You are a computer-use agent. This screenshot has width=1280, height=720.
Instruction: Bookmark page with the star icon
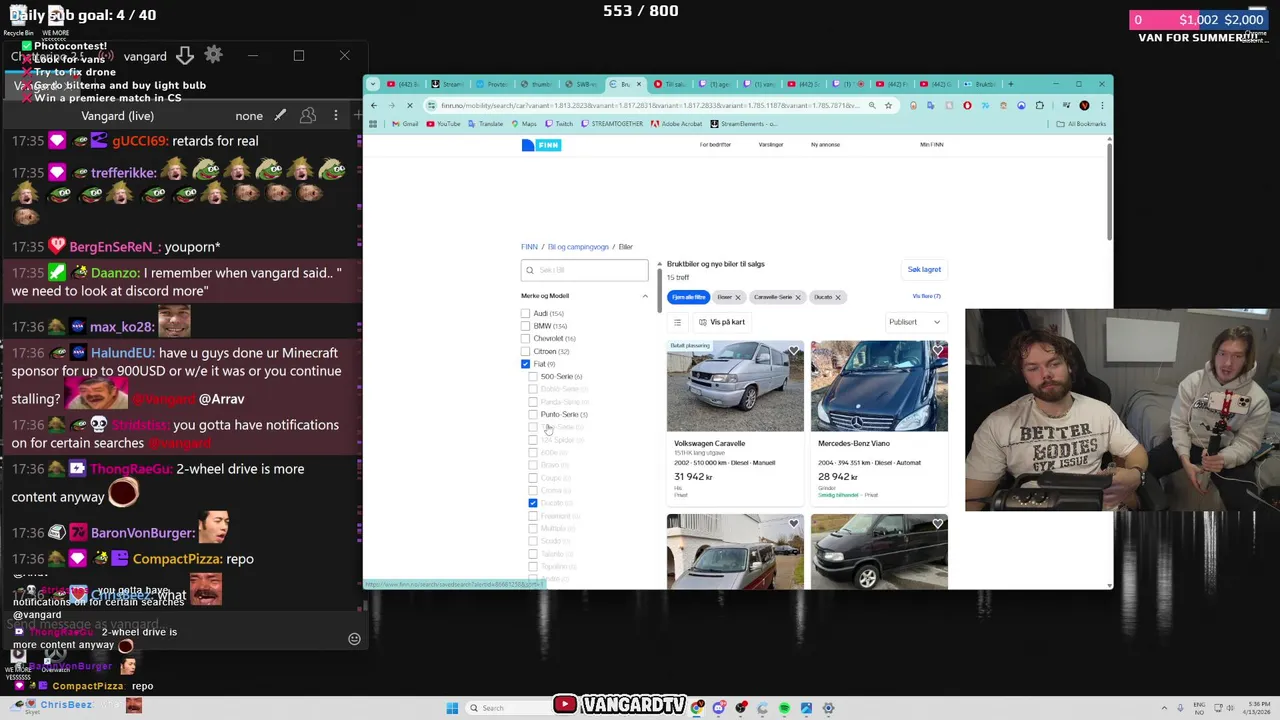click(888, 105)
